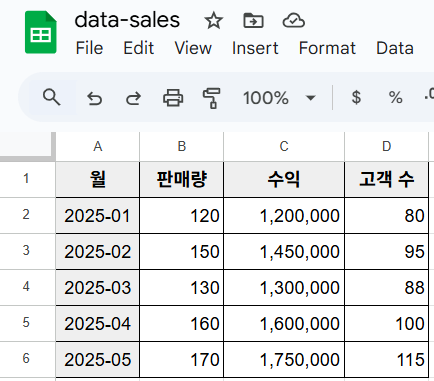Select cell containing 2025-04
This screenshot has height=381, width=434.
[x=98, y=323]
